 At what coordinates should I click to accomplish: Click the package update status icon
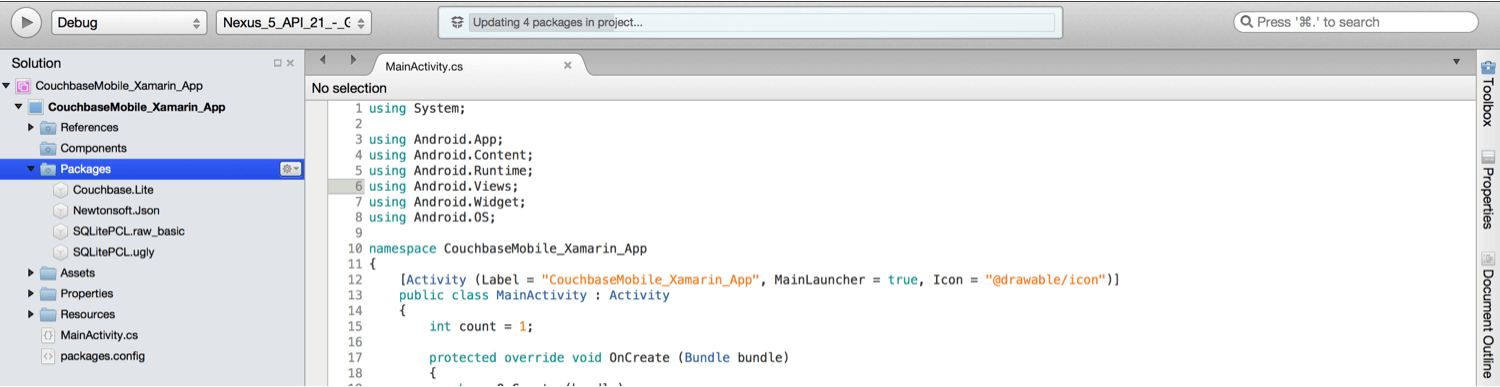pos(457,22)
